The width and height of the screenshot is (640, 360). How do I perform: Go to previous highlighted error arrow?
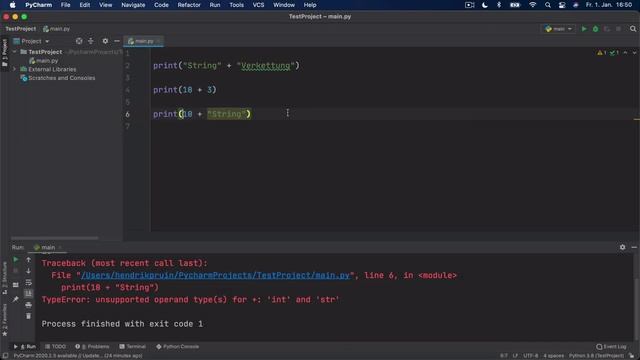pyautogui.click(x=625, y=53)
